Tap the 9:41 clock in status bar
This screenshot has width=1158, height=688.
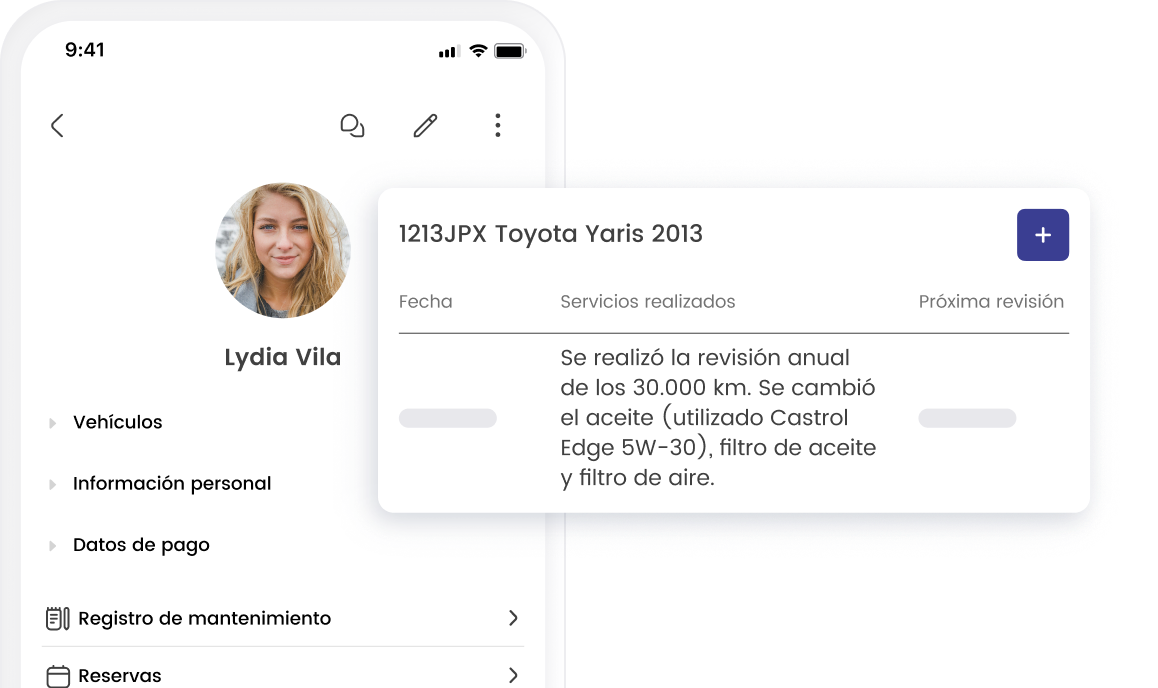pyautogui.click(x=85, y=49)
